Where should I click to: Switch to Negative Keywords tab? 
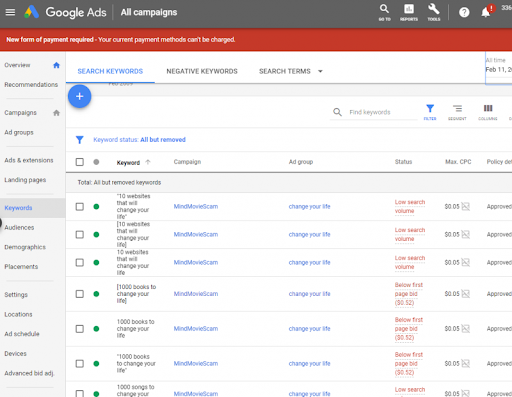click(x=202, y=71)
